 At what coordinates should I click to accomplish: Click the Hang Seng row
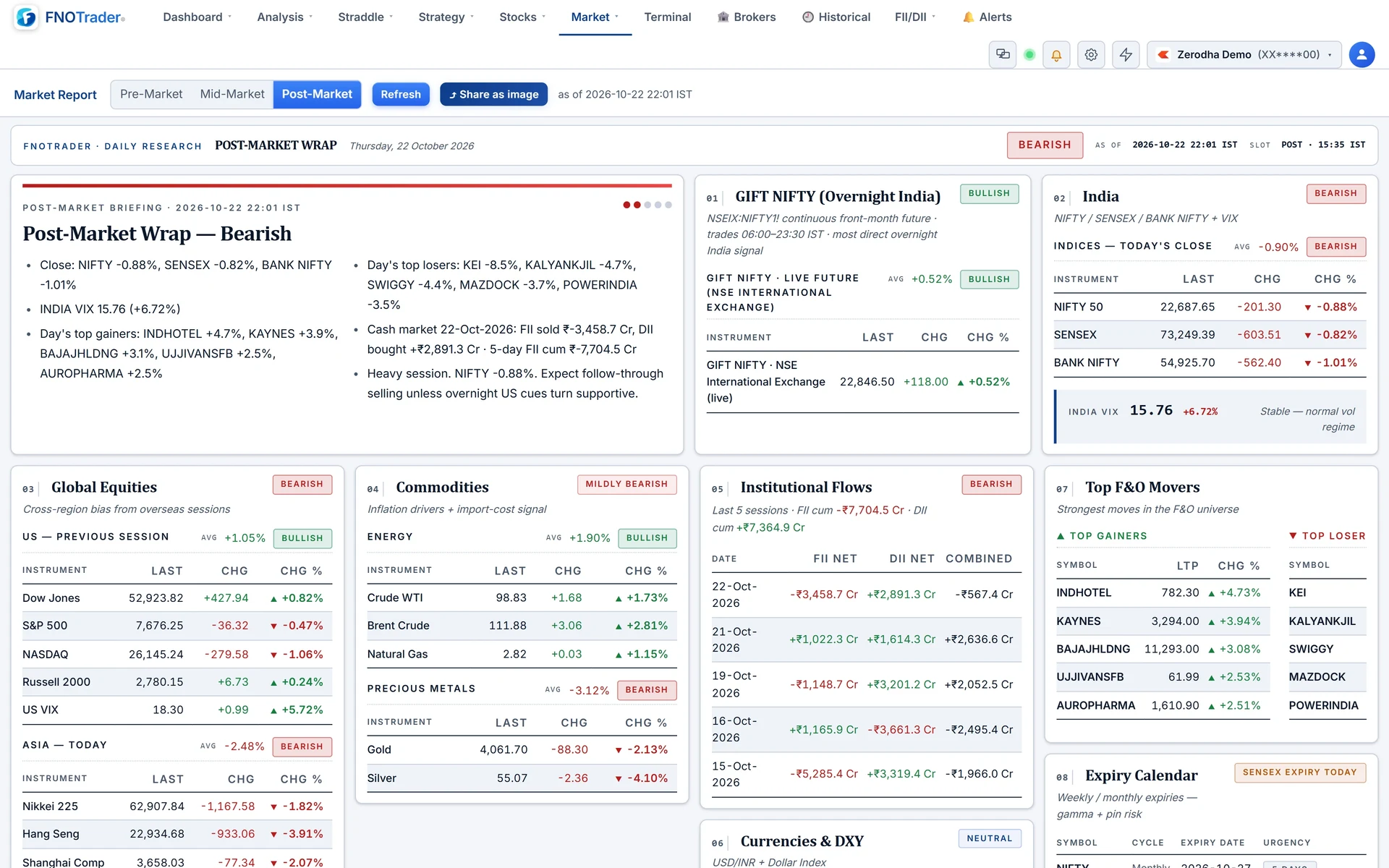177,834
